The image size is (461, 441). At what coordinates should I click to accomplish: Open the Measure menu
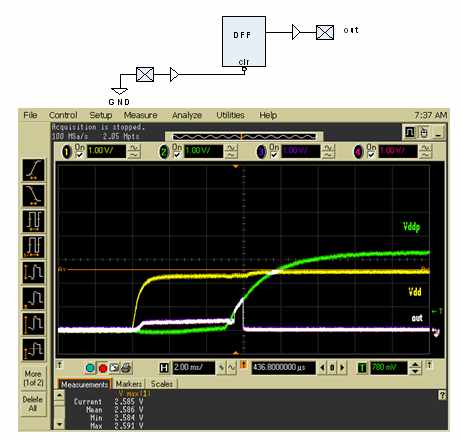click(140, 115)
